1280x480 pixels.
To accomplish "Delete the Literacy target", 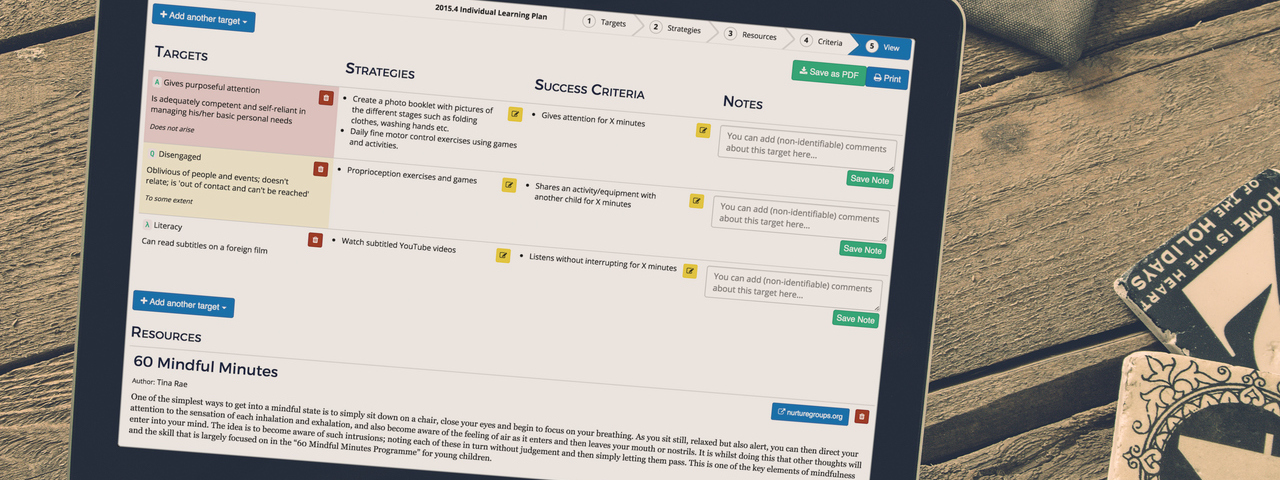I will 315,240.
